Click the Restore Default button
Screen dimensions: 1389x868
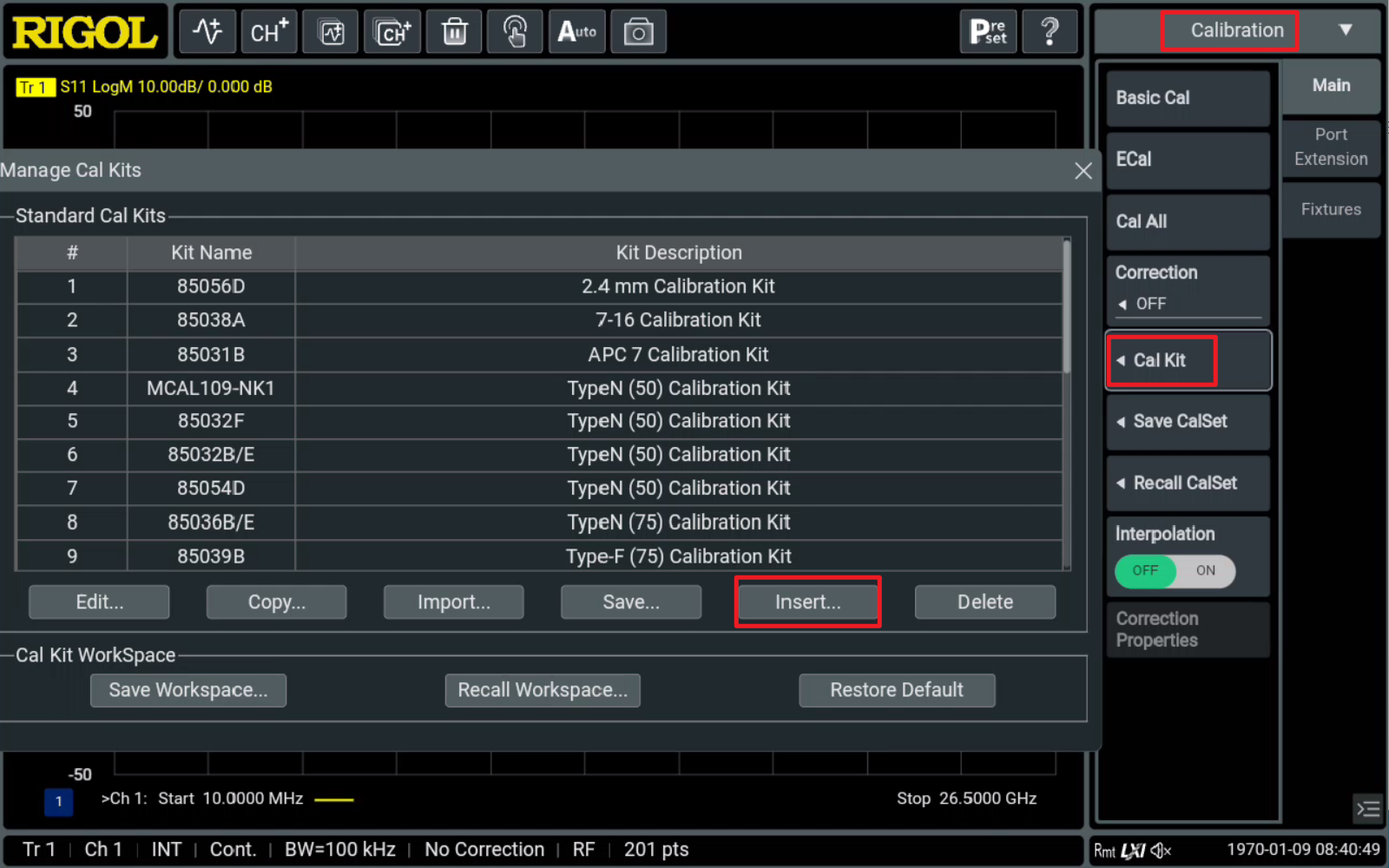tap(897, 691)
